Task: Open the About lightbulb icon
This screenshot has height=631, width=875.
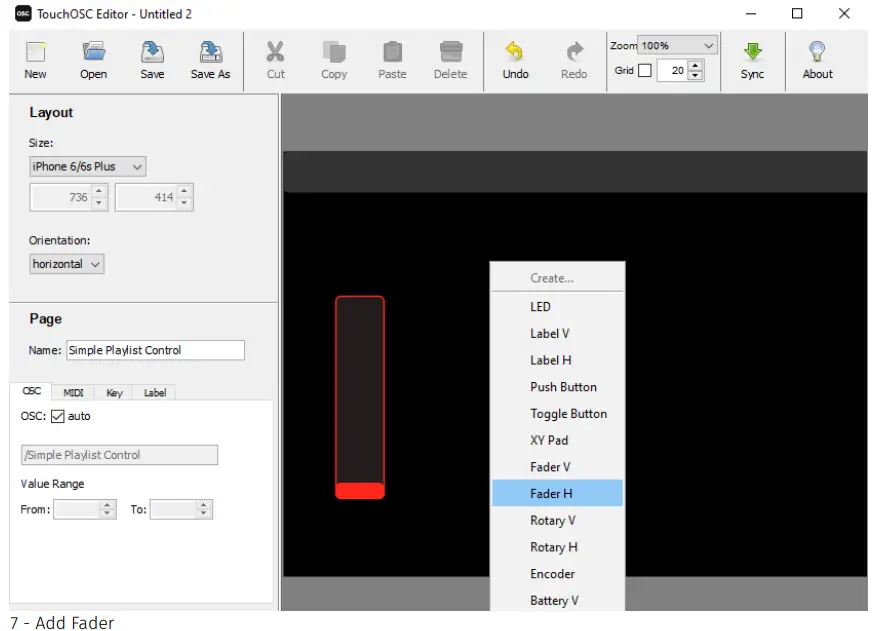Action: (x=817, y=52)
